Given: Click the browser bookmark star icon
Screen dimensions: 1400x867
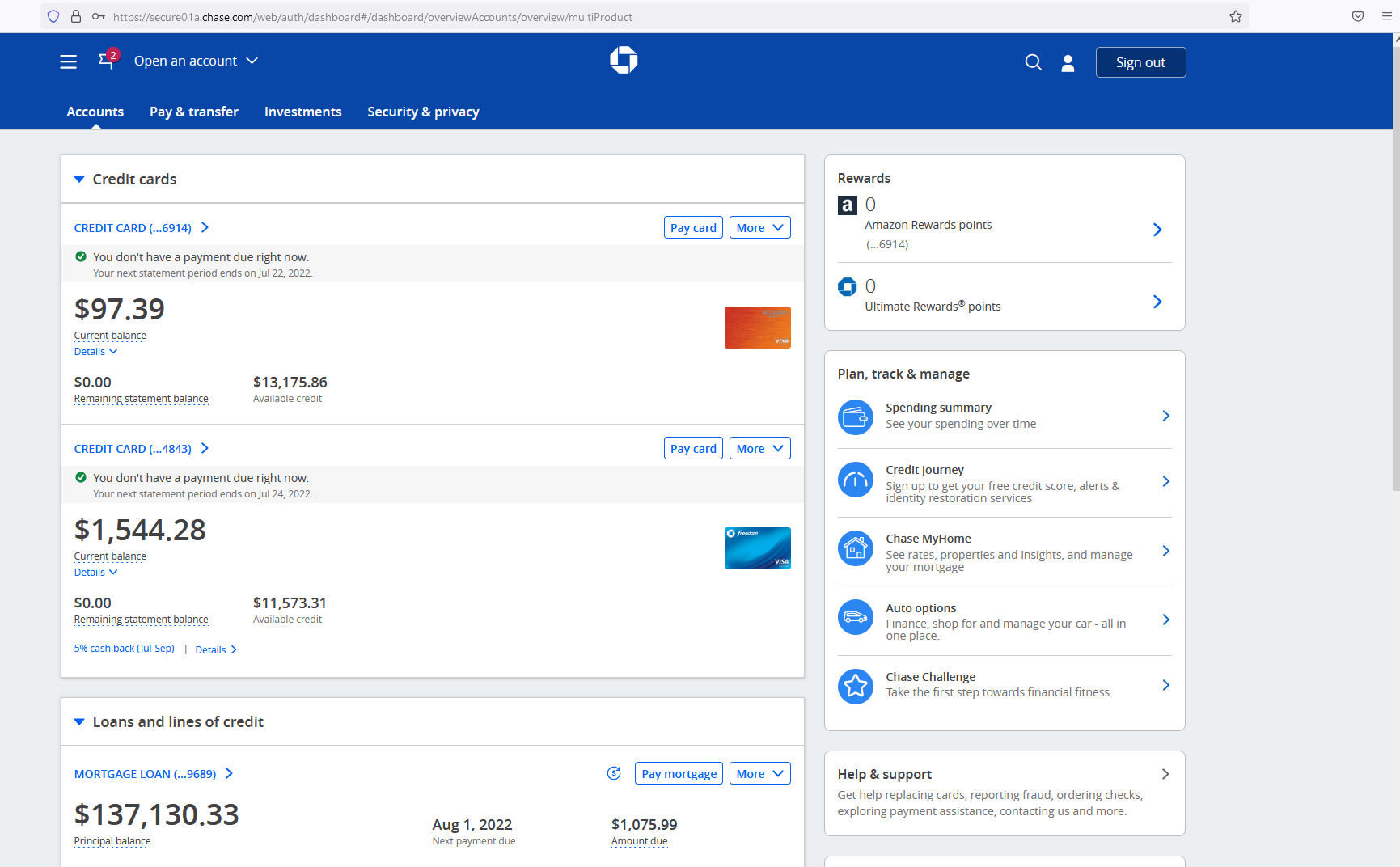Looking at the screenshot, I should click(x=1236, y=16).
